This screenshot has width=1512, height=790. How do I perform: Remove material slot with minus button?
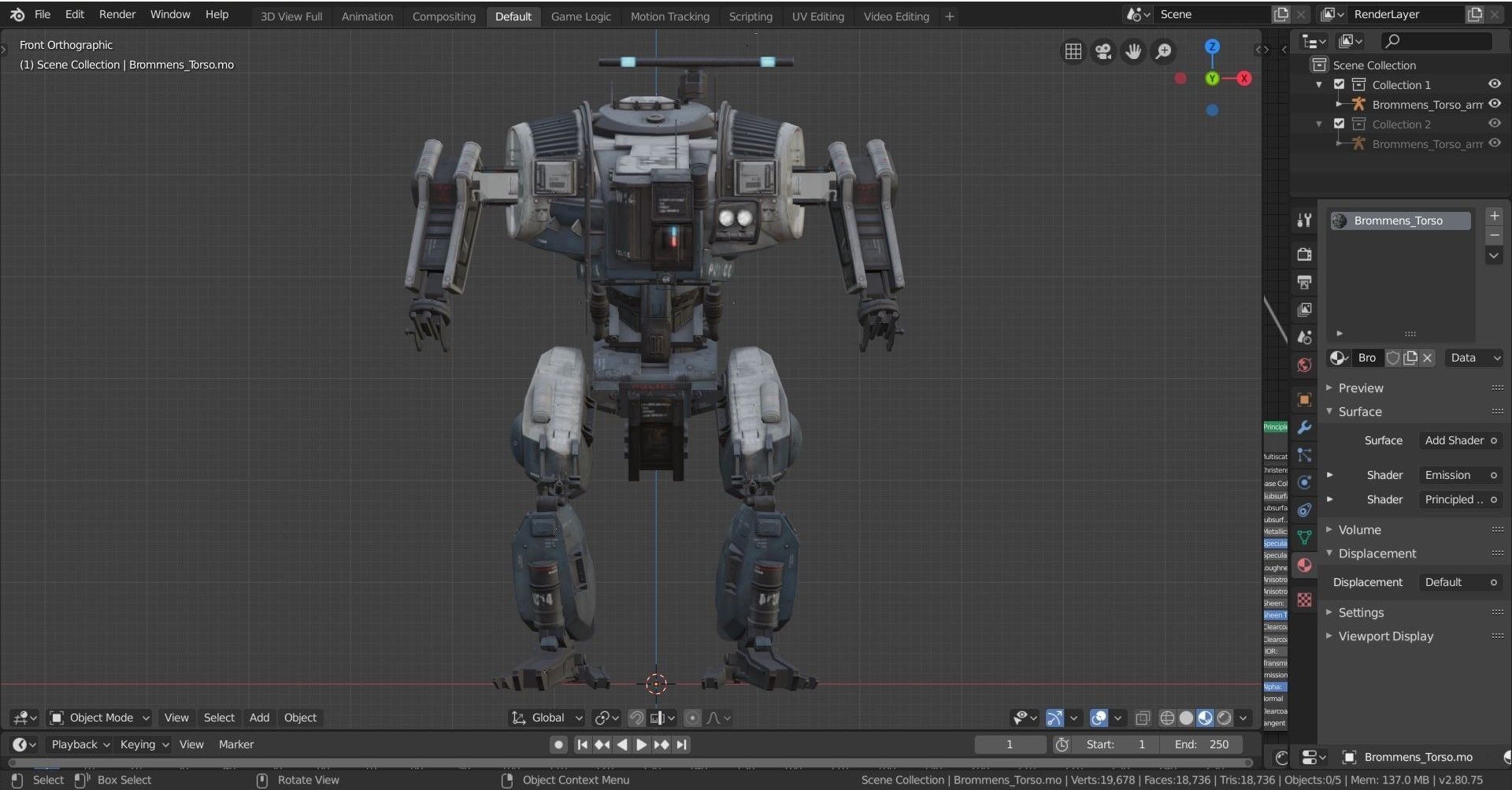[1494, 236]
